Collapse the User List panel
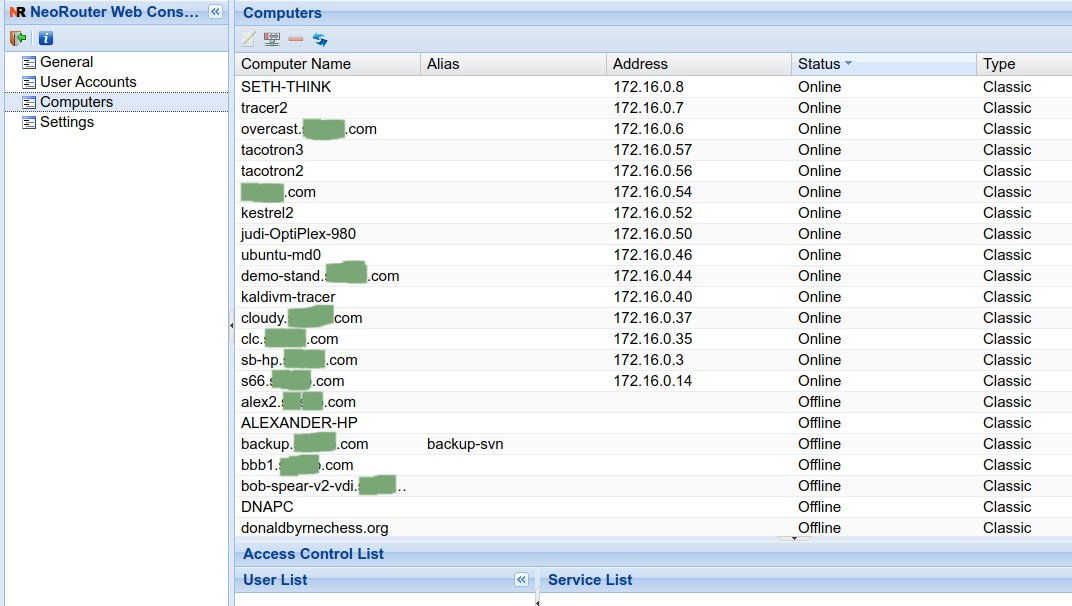Image resolution: width=1072 pixels, height=606 pixels. (521, 580)
